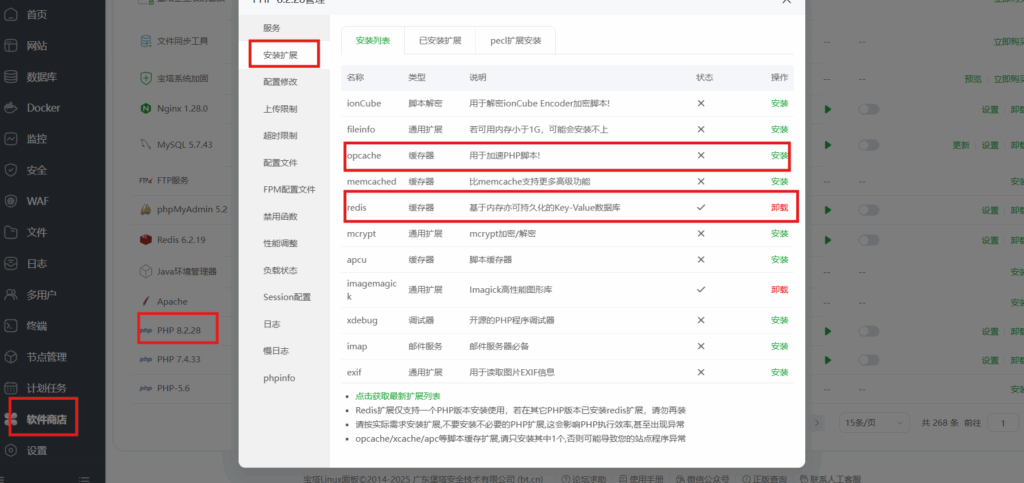Image resolution: width=1024 pixels, height=483 pixels.
Task: Click 设置 link in the Nginx row
Action: pos(990,109)
